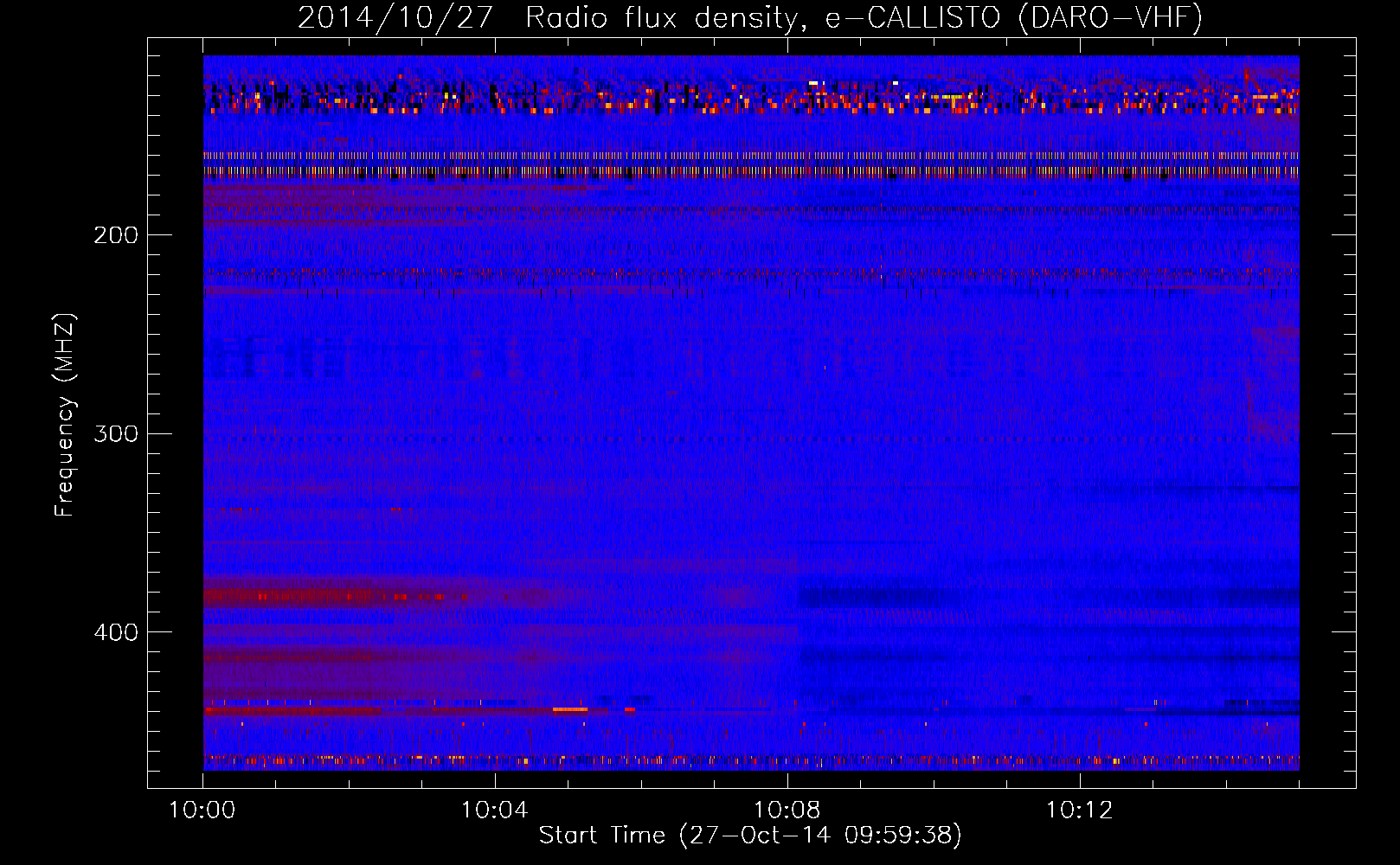Click the 10:12 time tick label
Screen dimensions: 1400x865
click(x=1079, y=811)
